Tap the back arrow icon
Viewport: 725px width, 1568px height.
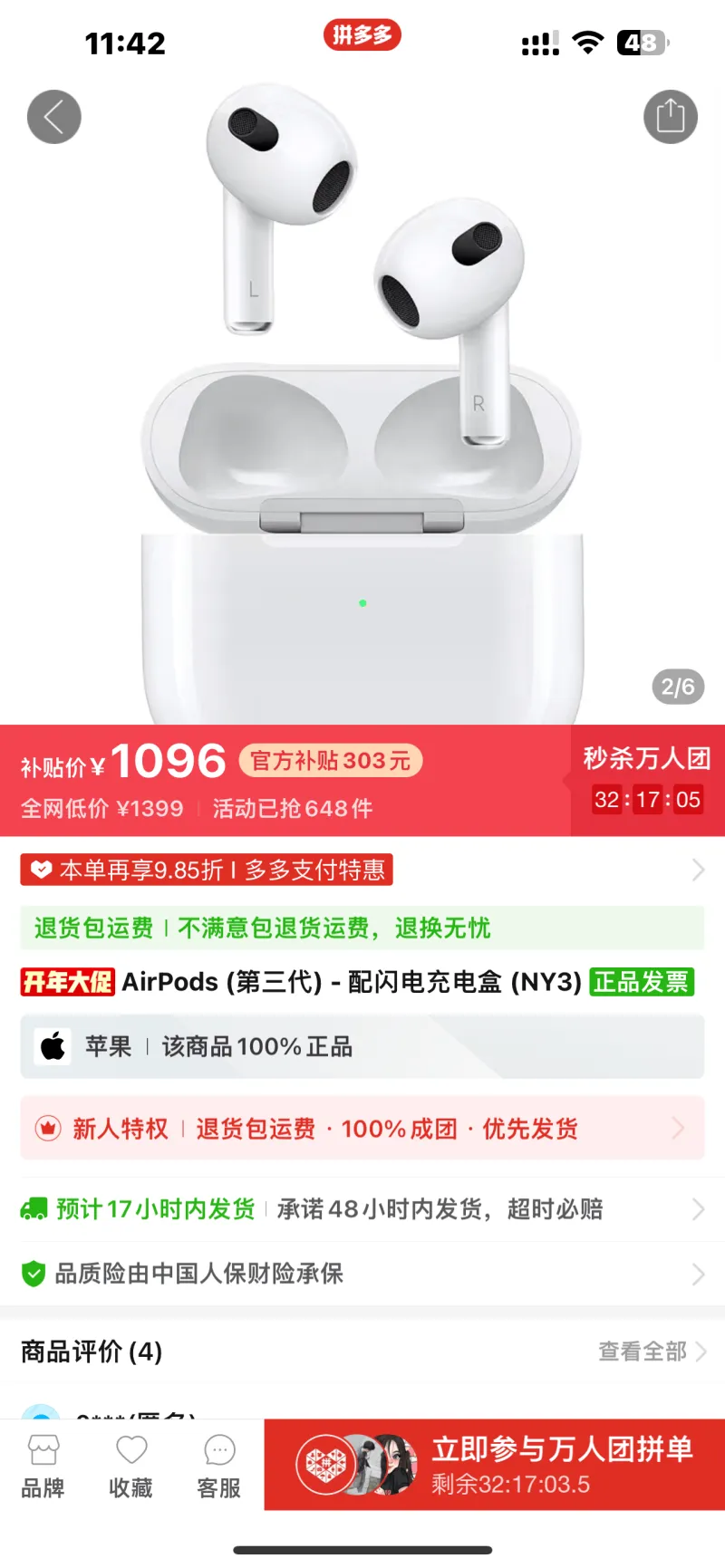click(x=54, y=117)
